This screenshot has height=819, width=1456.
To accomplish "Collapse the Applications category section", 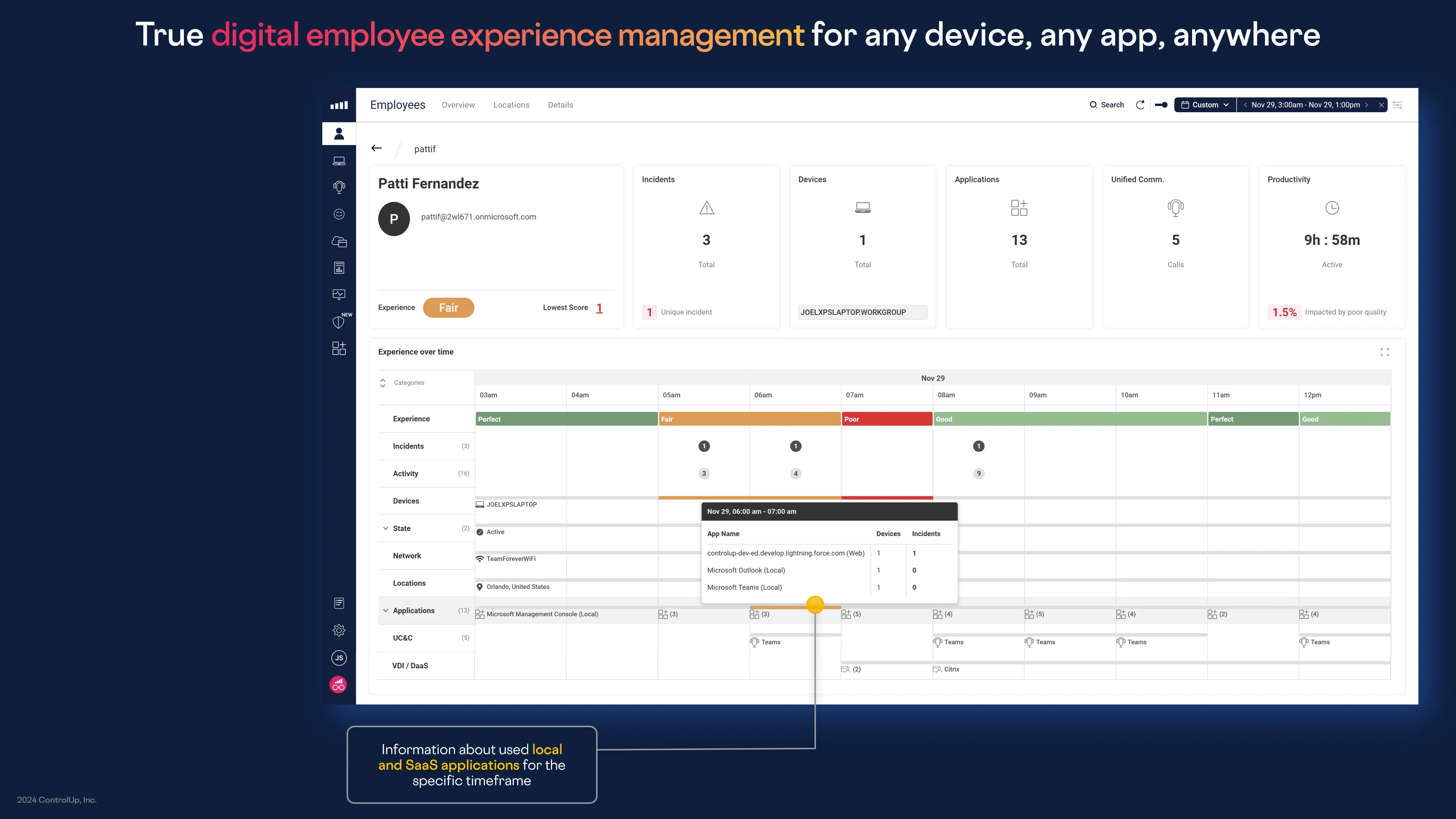I will pyautogui.click(x=386, y=610).
